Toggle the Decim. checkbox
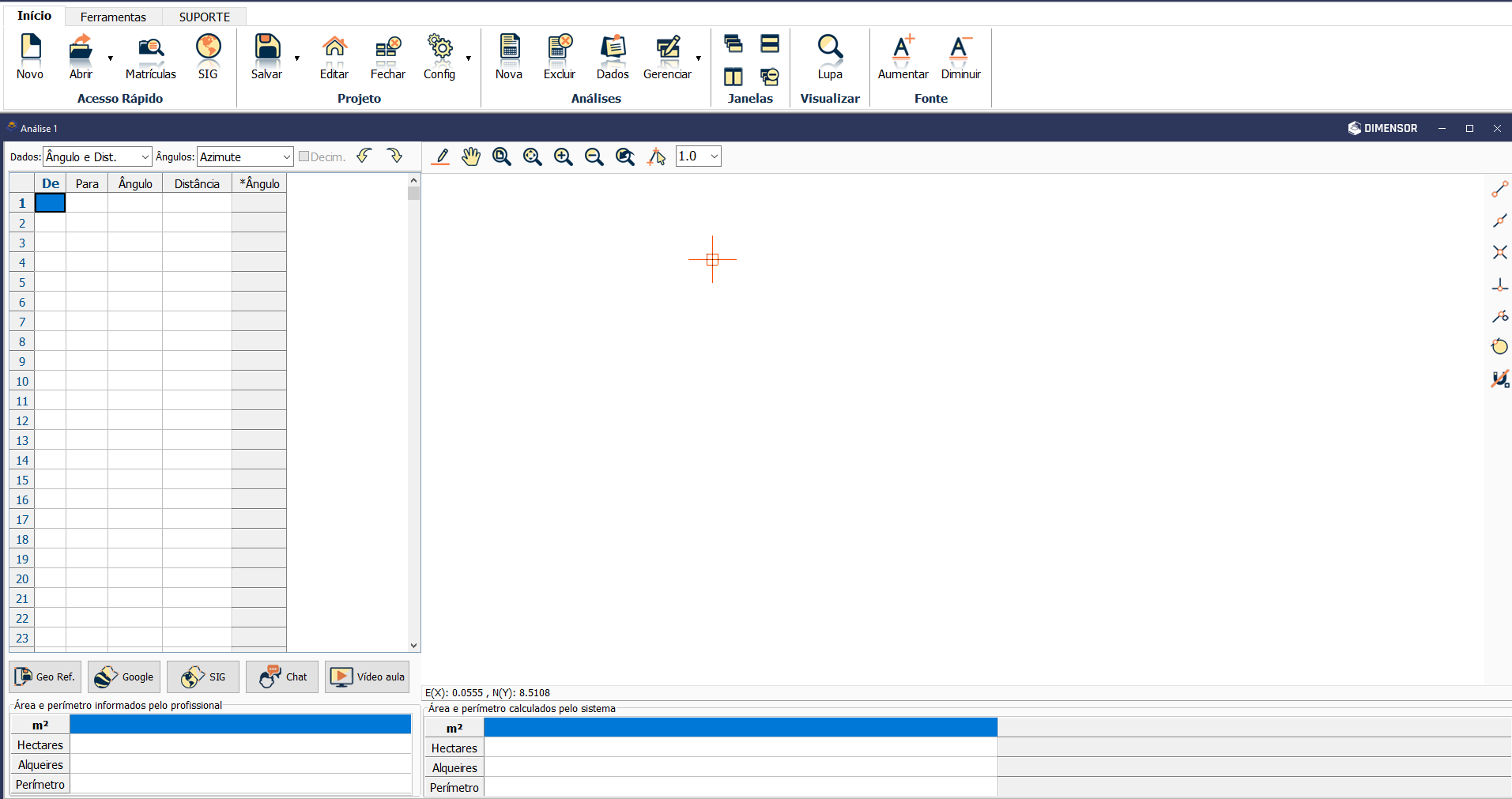This screenshot has width=1512, height=799. (304, 156)
